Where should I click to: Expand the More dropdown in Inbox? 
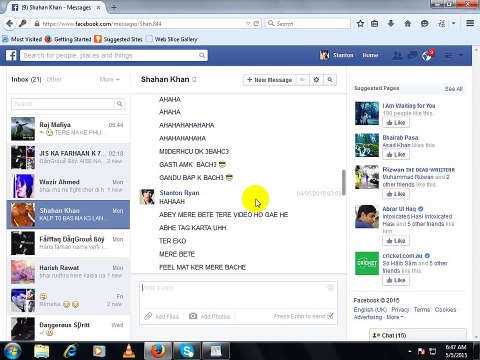pyautogui.click(x=109, y=79)
